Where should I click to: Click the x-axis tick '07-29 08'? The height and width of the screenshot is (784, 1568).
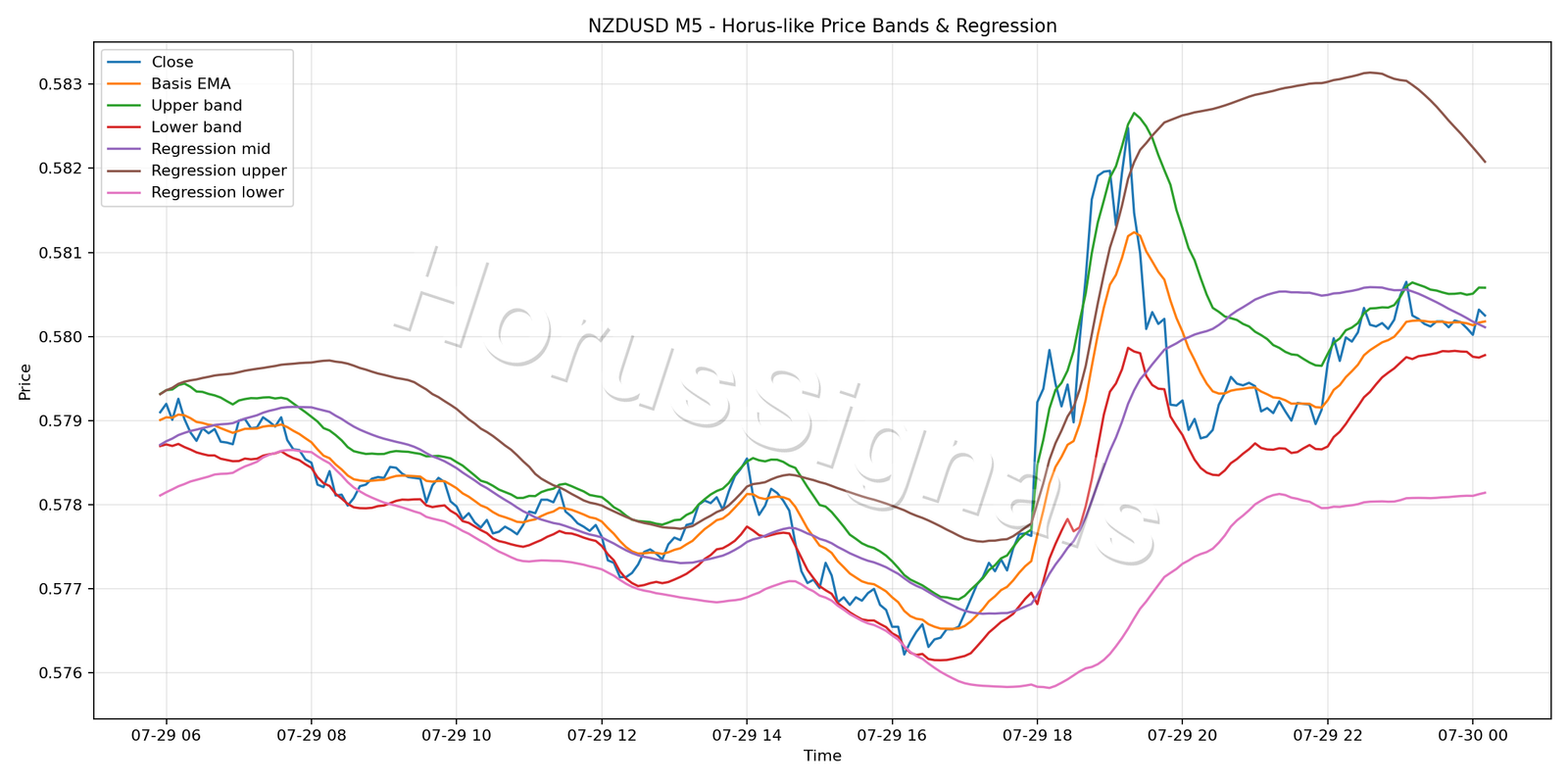pyautogui.click(x=311, y=735)
